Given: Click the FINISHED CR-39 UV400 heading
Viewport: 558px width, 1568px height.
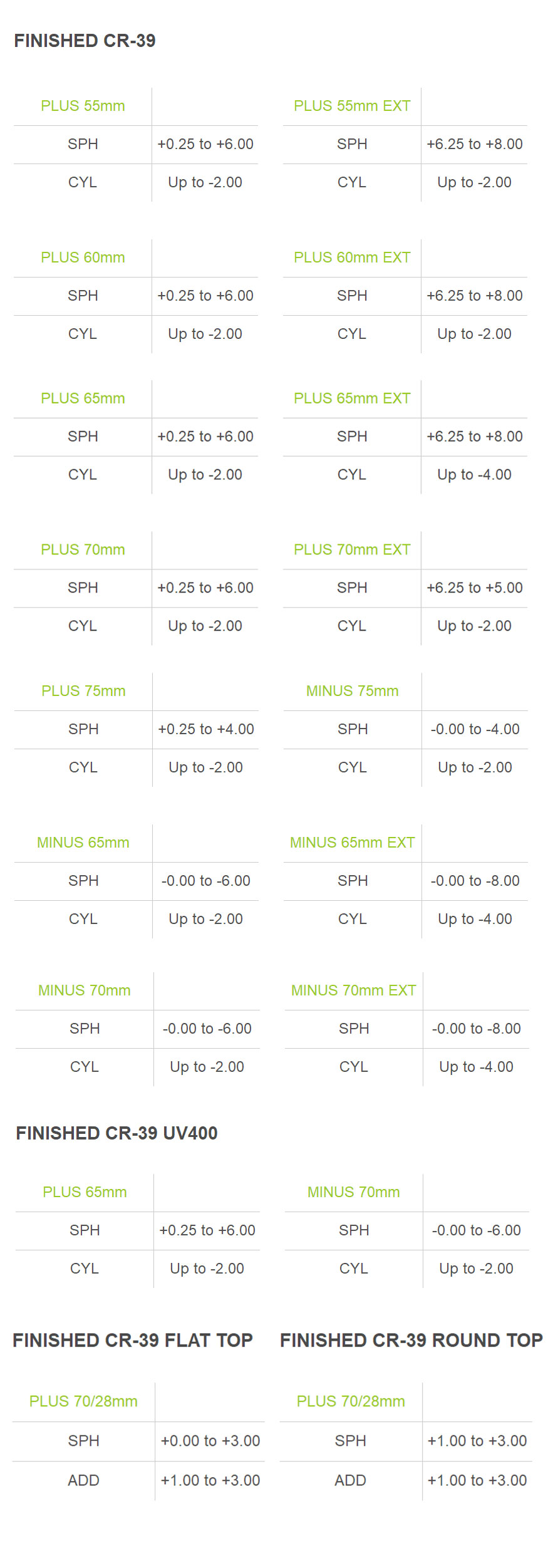Looking at the screenshot, I should coord(116,1133).
